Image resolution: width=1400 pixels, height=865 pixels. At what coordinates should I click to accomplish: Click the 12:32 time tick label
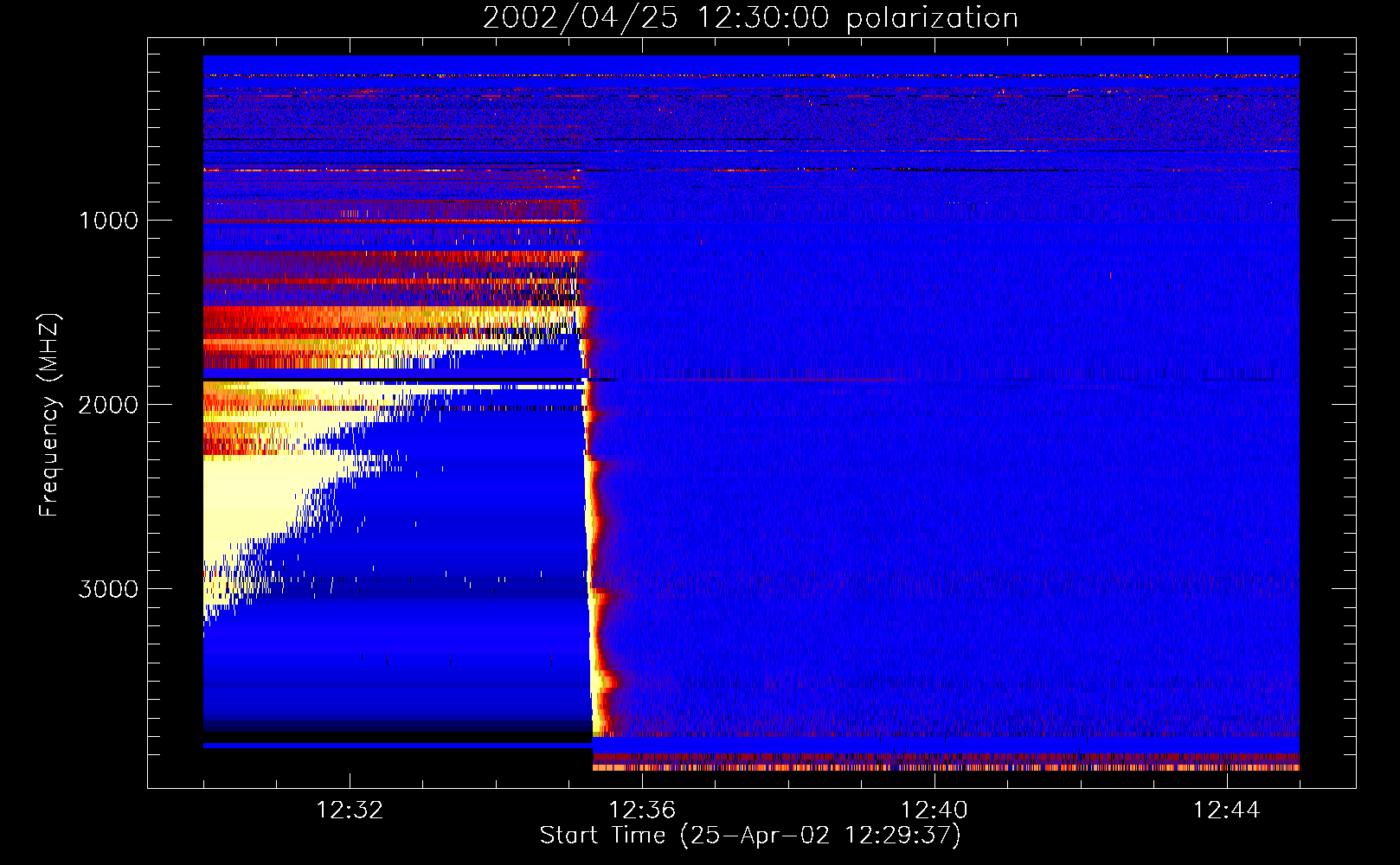(350, 811)
